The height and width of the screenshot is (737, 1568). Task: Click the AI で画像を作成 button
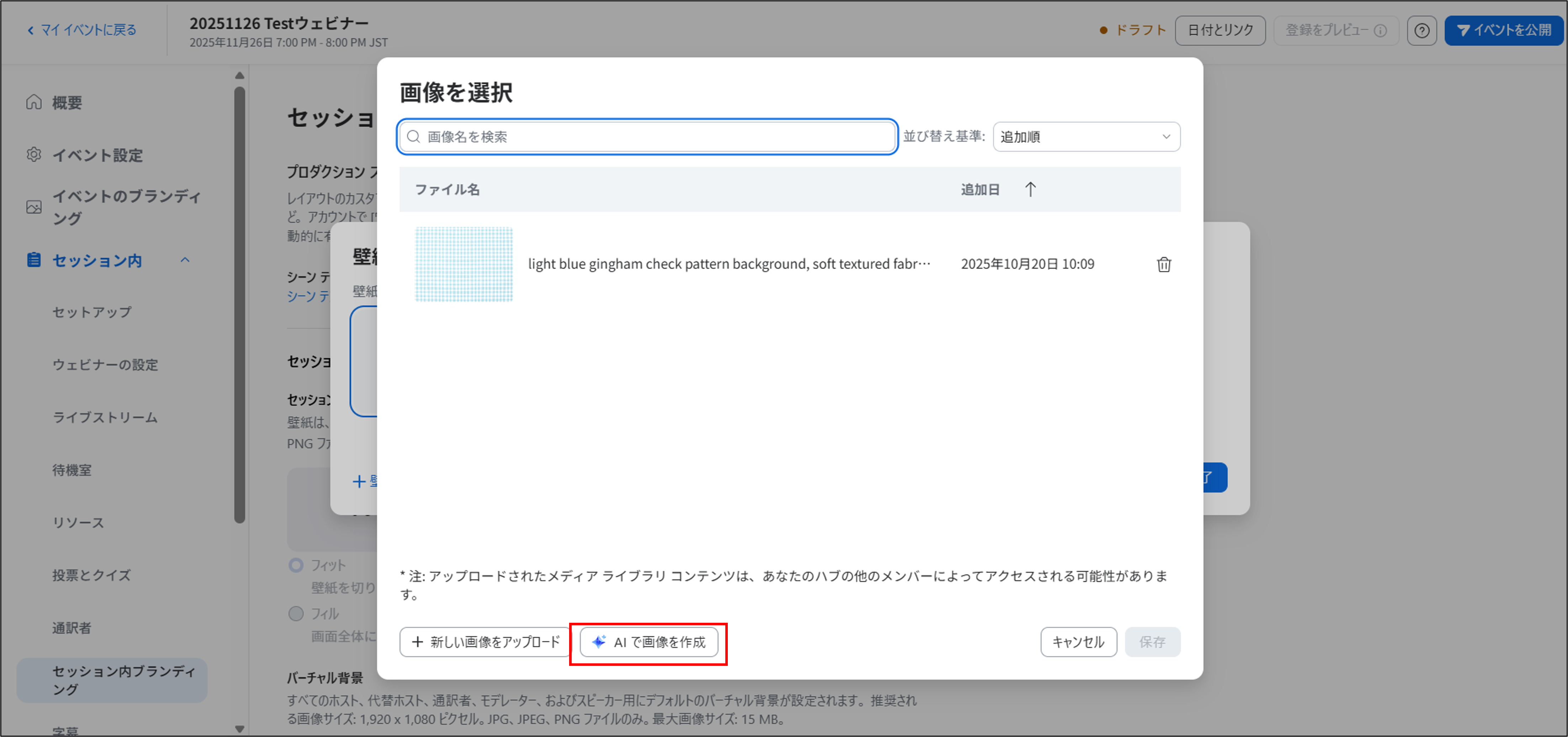(649, 641)
